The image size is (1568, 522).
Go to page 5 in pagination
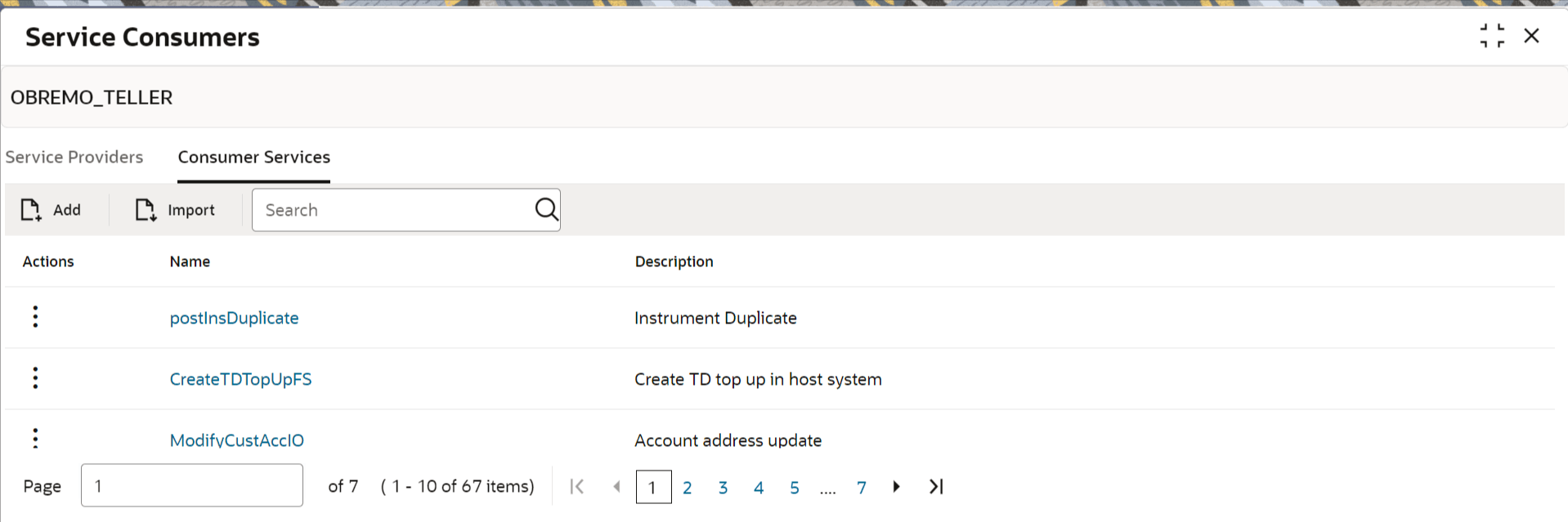pyautogui.click(x=795, y=488)
